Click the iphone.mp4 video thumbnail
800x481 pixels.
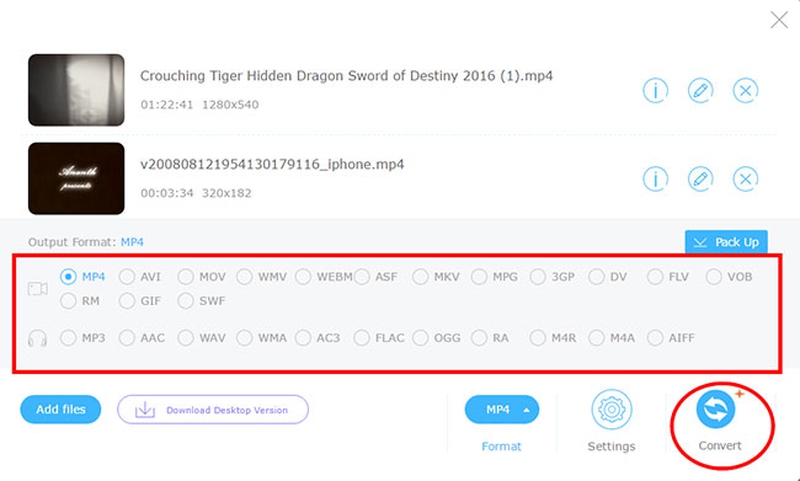(76, 179)
